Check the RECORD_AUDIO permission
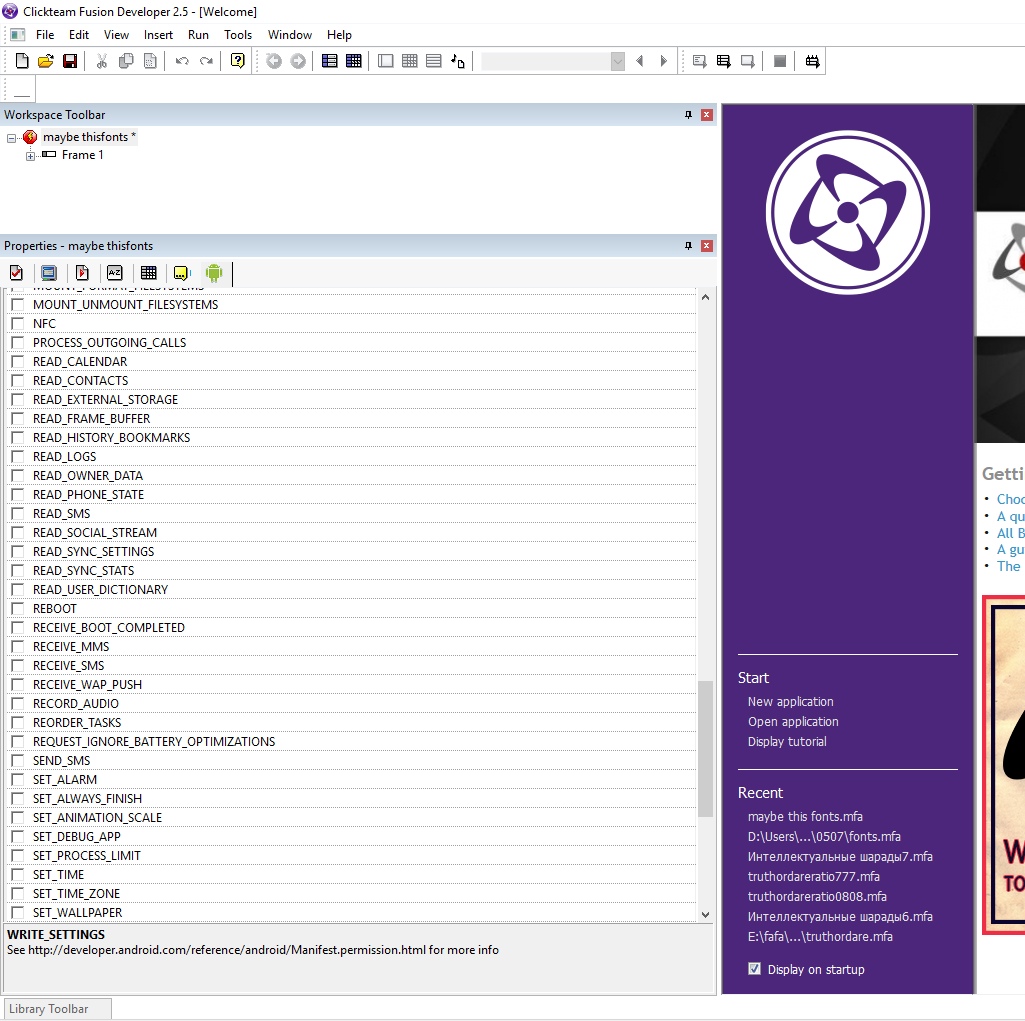Screen dimensions: 1025x1021 click(17, 704)
